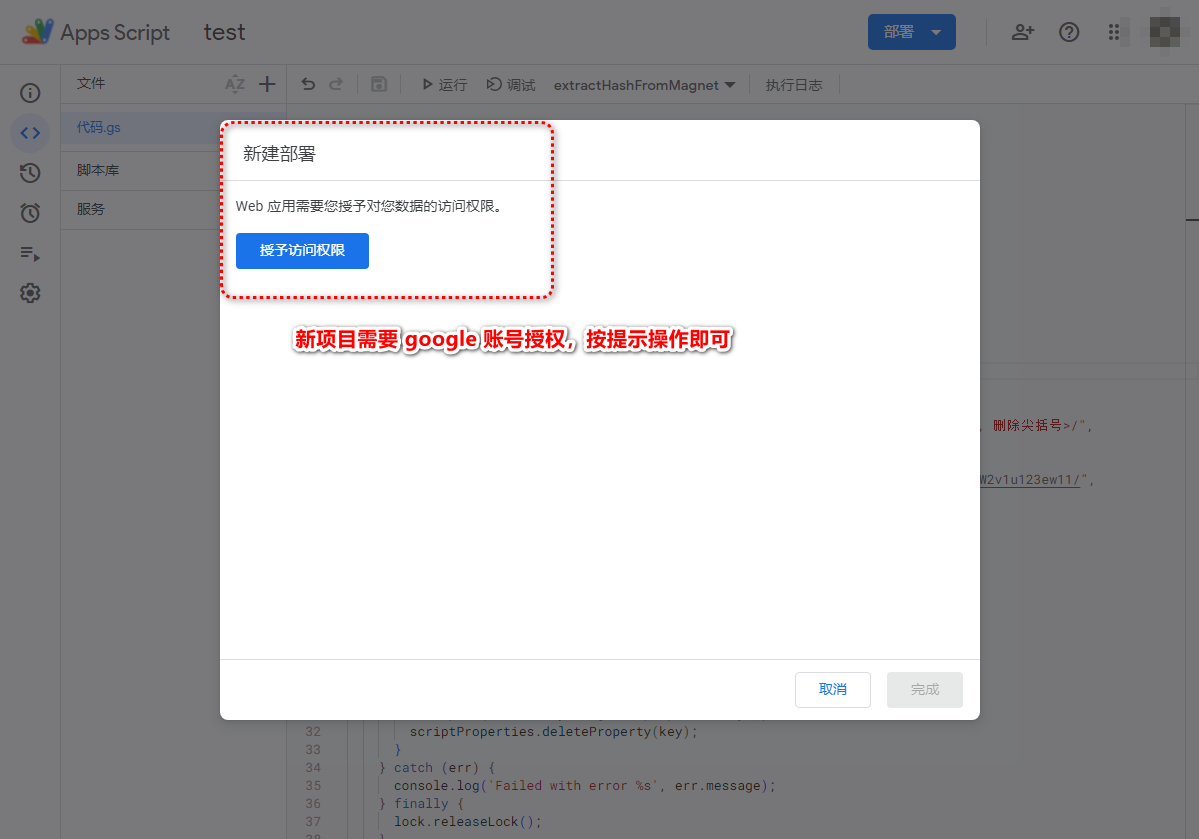The width and height of the screenshot is (1199, 839).
Task: Open the Overview info icon in sidebar
Action: click(x=30, y=93)
